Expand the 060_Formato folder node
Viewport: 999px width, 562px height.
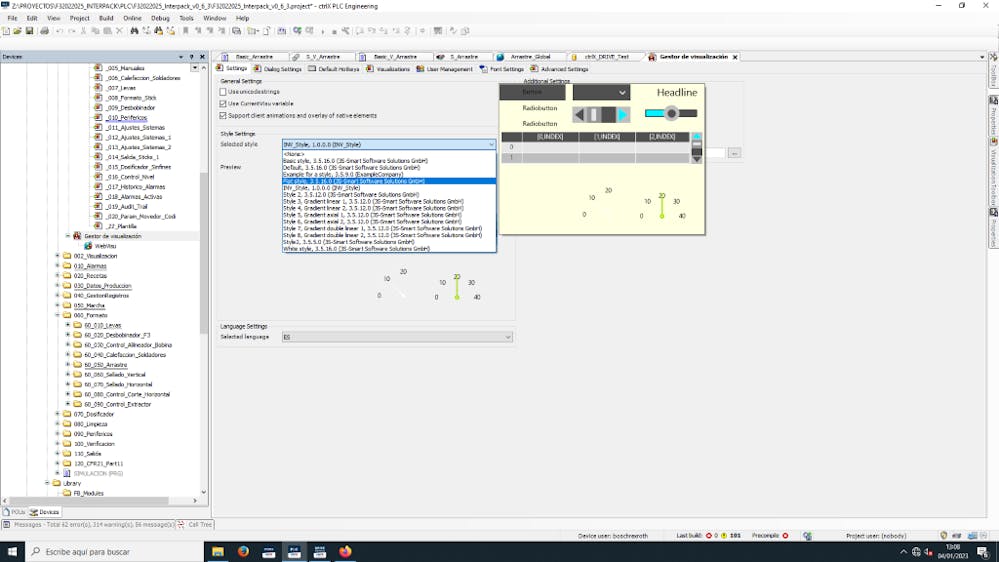[58, 315]
